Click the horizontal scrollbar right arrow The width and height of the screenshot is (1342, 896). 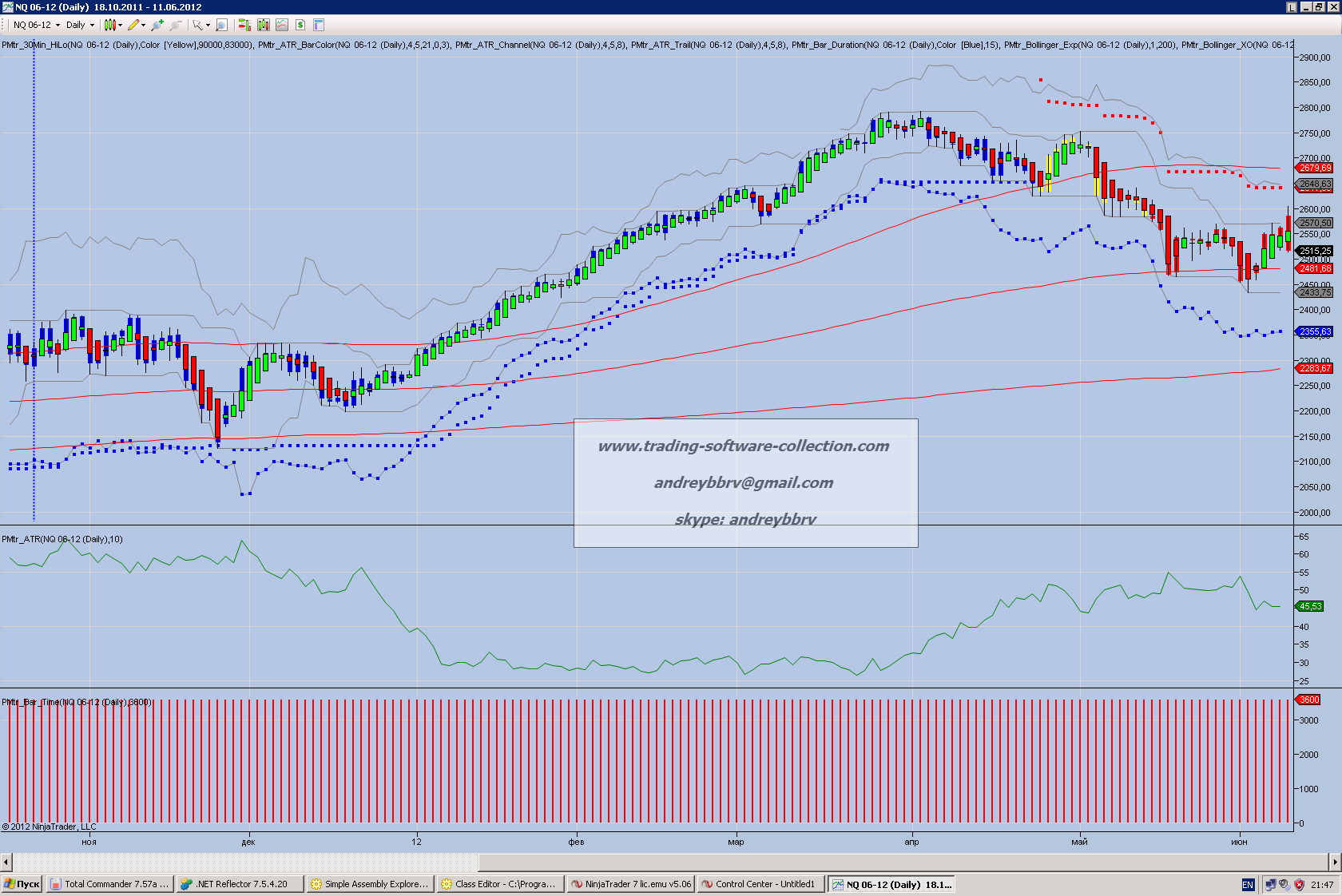tap(1335, 862)
